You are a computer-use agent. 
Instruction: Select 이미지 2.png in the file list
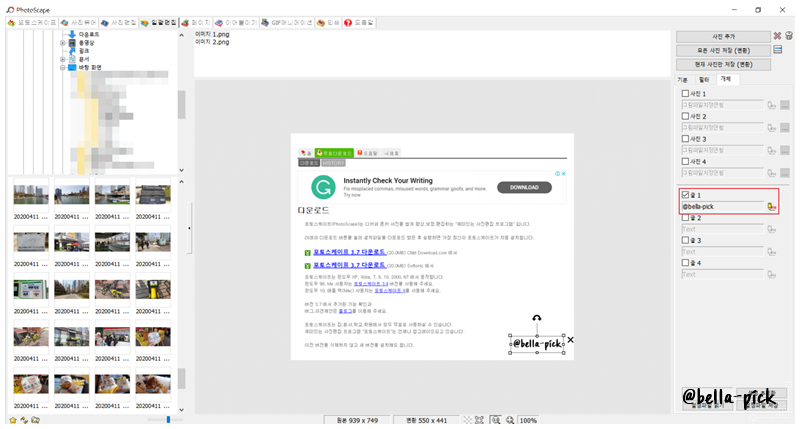point(212,42)
